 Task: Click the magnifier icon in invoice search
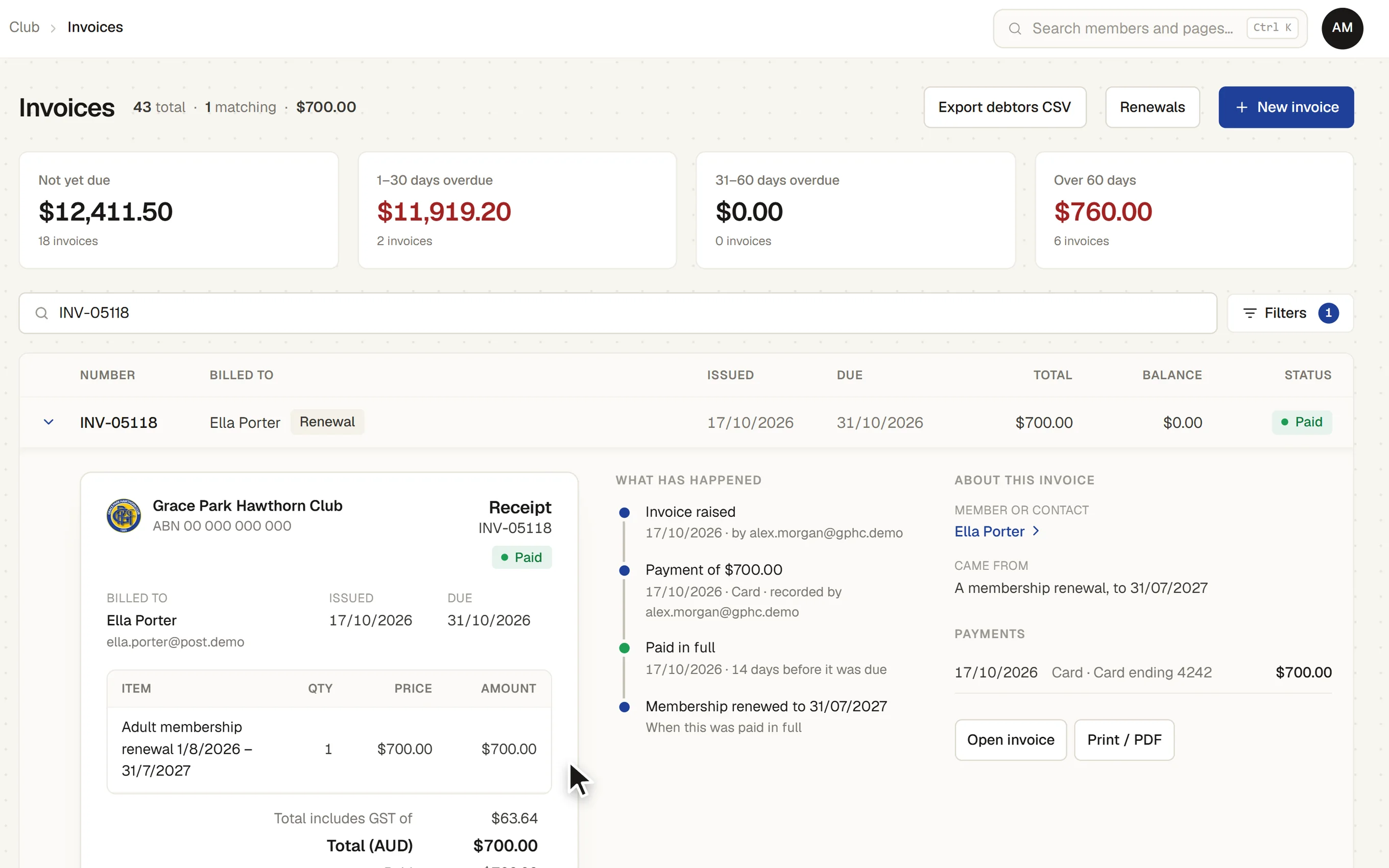[x=41, y=313]
